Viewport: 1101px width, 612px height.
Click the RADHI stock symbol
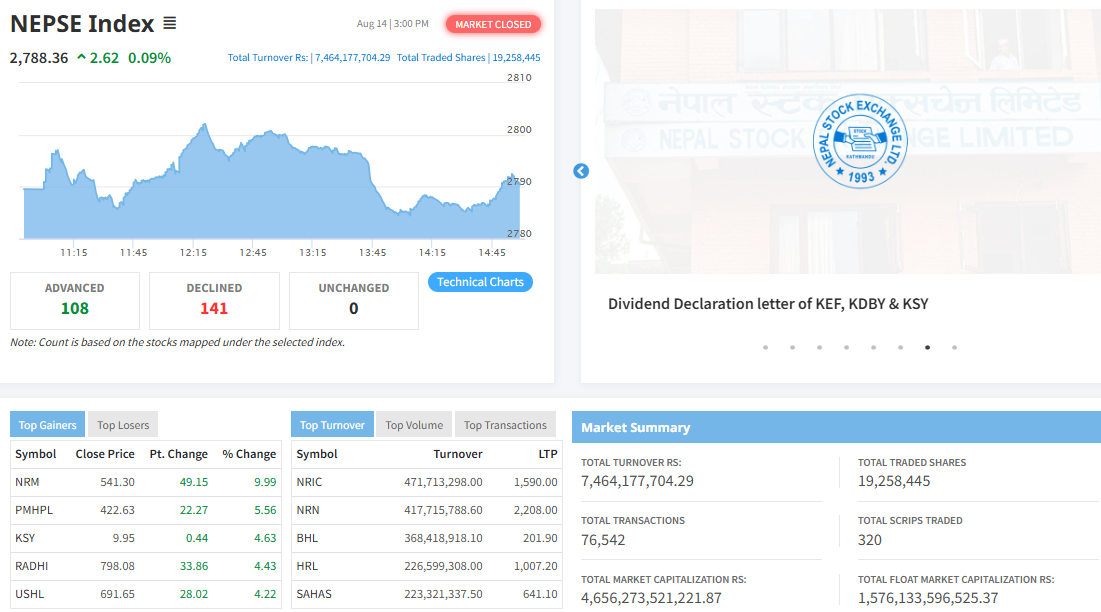[30, 566]
